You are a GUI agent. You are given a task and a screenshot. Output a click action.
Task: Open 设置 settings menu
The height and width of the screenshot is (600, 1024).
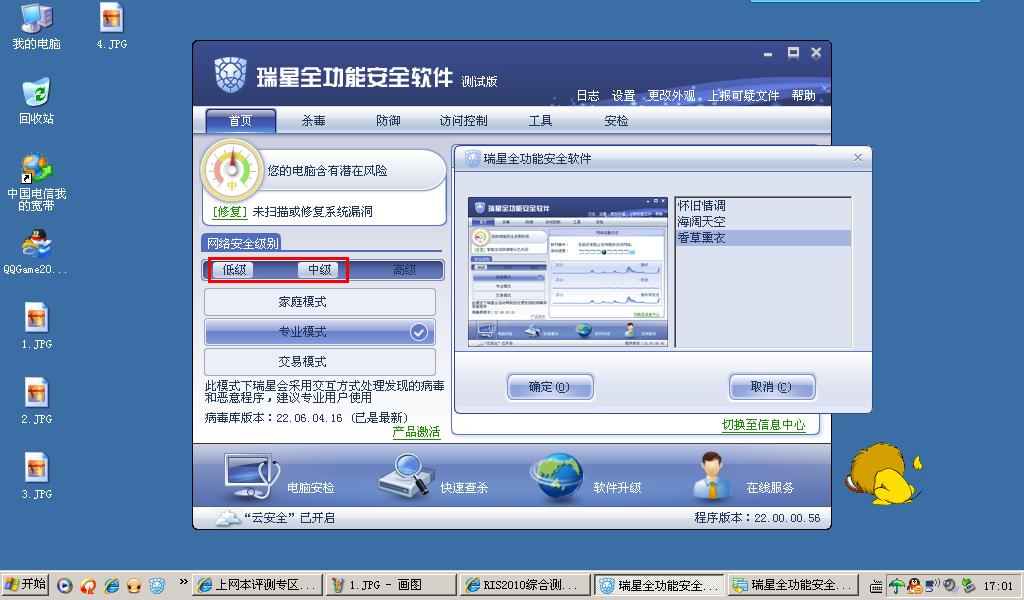tap(623, 95)
